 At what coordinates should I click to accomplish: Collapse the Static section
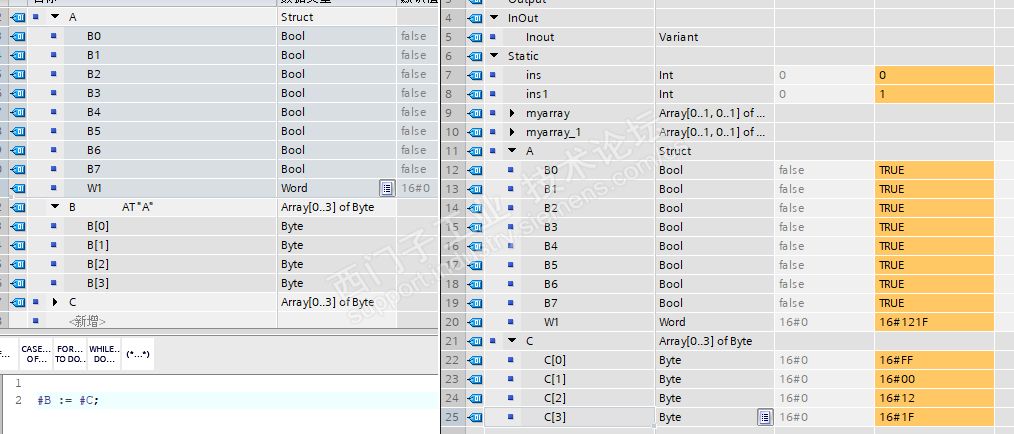pyautogui.click(x=494, y=56)
